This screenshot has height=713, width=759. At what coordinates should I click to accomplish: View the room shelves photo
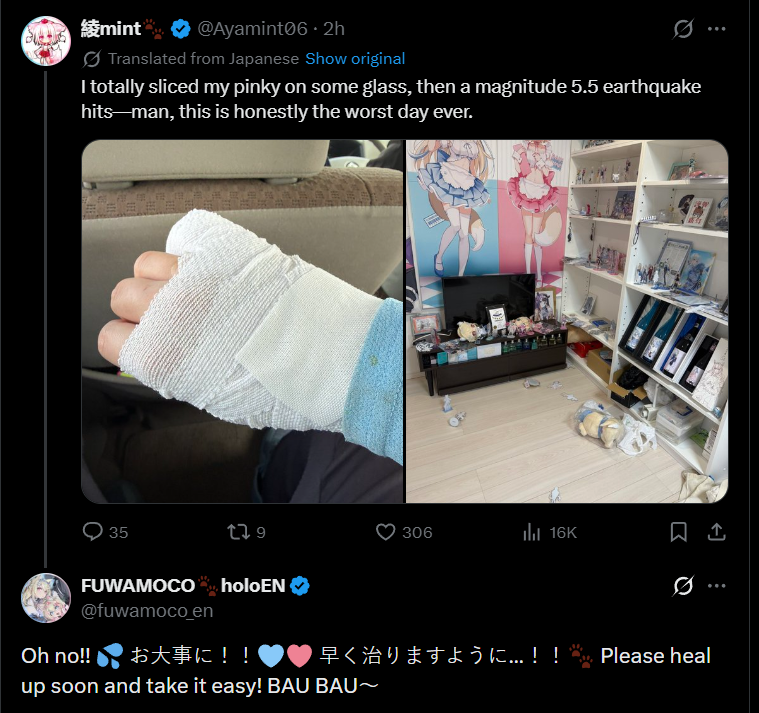[567, 321]
